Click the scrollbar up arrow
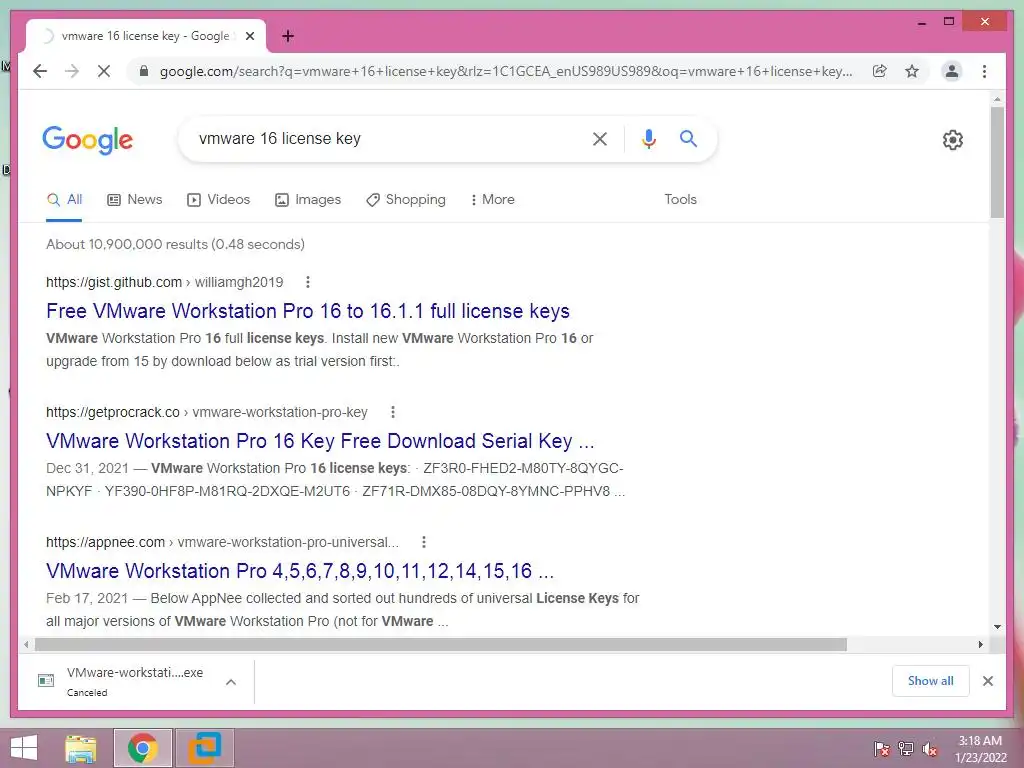The image size is (1024, 768). 997,99
